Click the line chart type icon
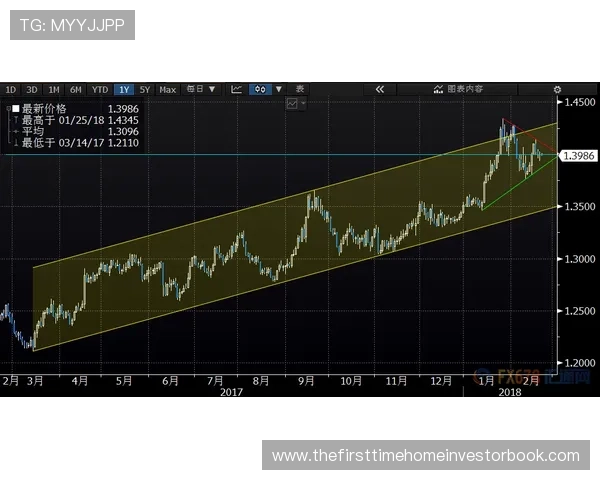 [x=237, y=89]
